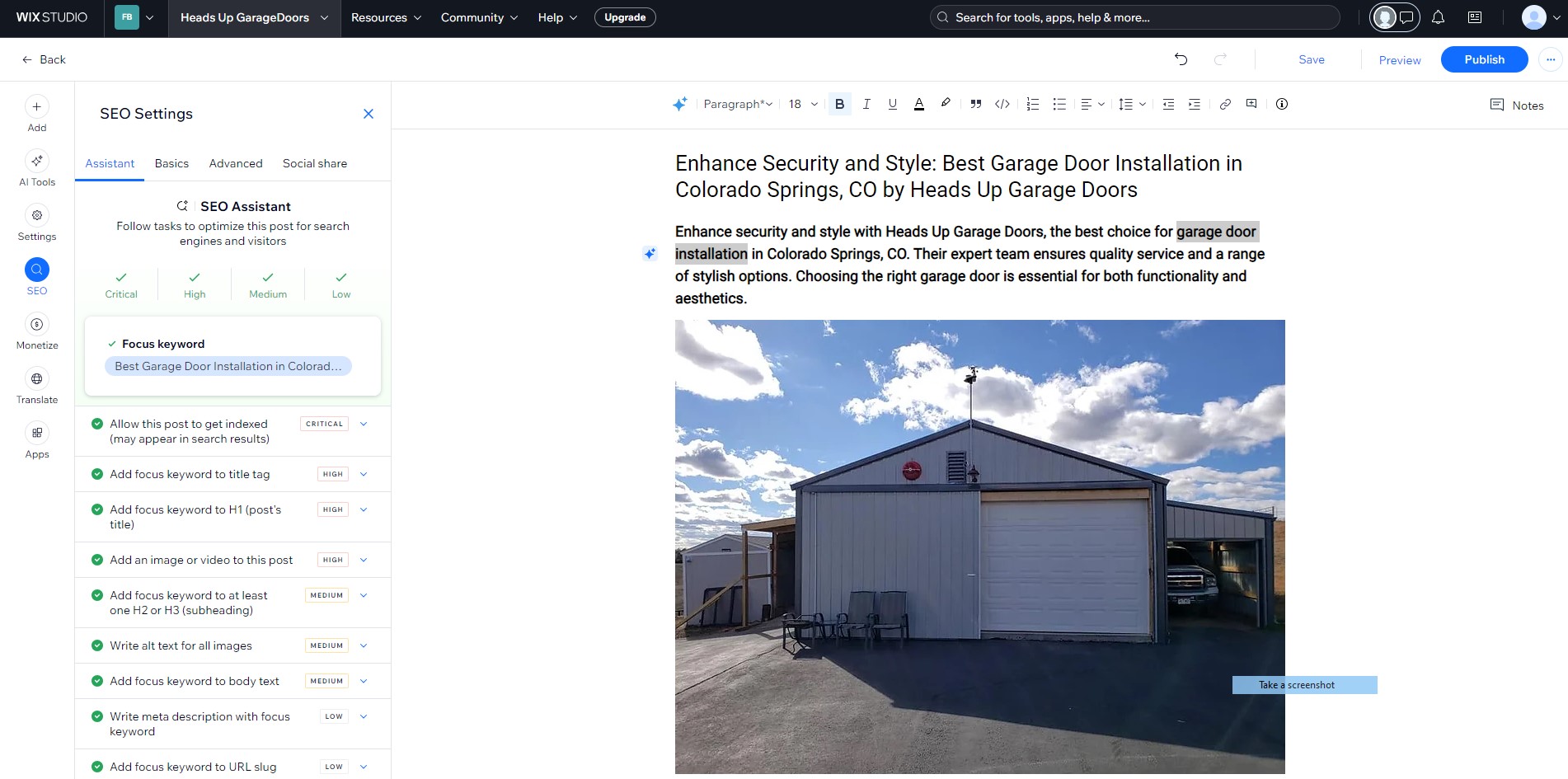Open highlight color picker

pyautogui.click(x=946, y=104)
